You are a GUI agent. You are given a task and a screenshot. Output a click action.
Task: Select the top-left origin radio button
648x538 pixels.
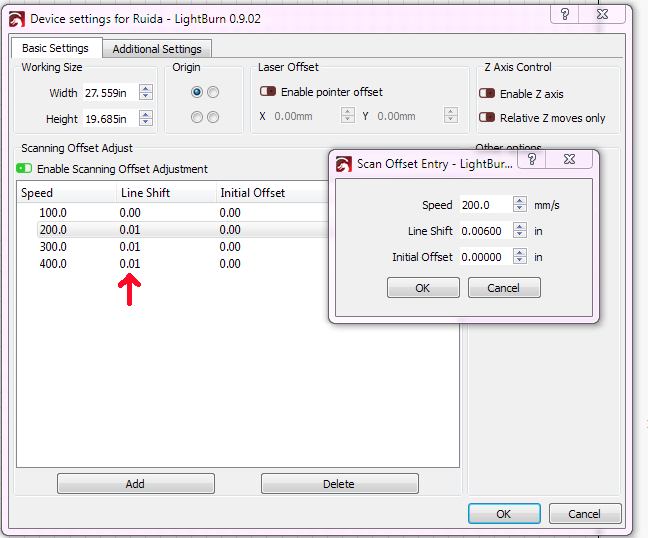197,92
